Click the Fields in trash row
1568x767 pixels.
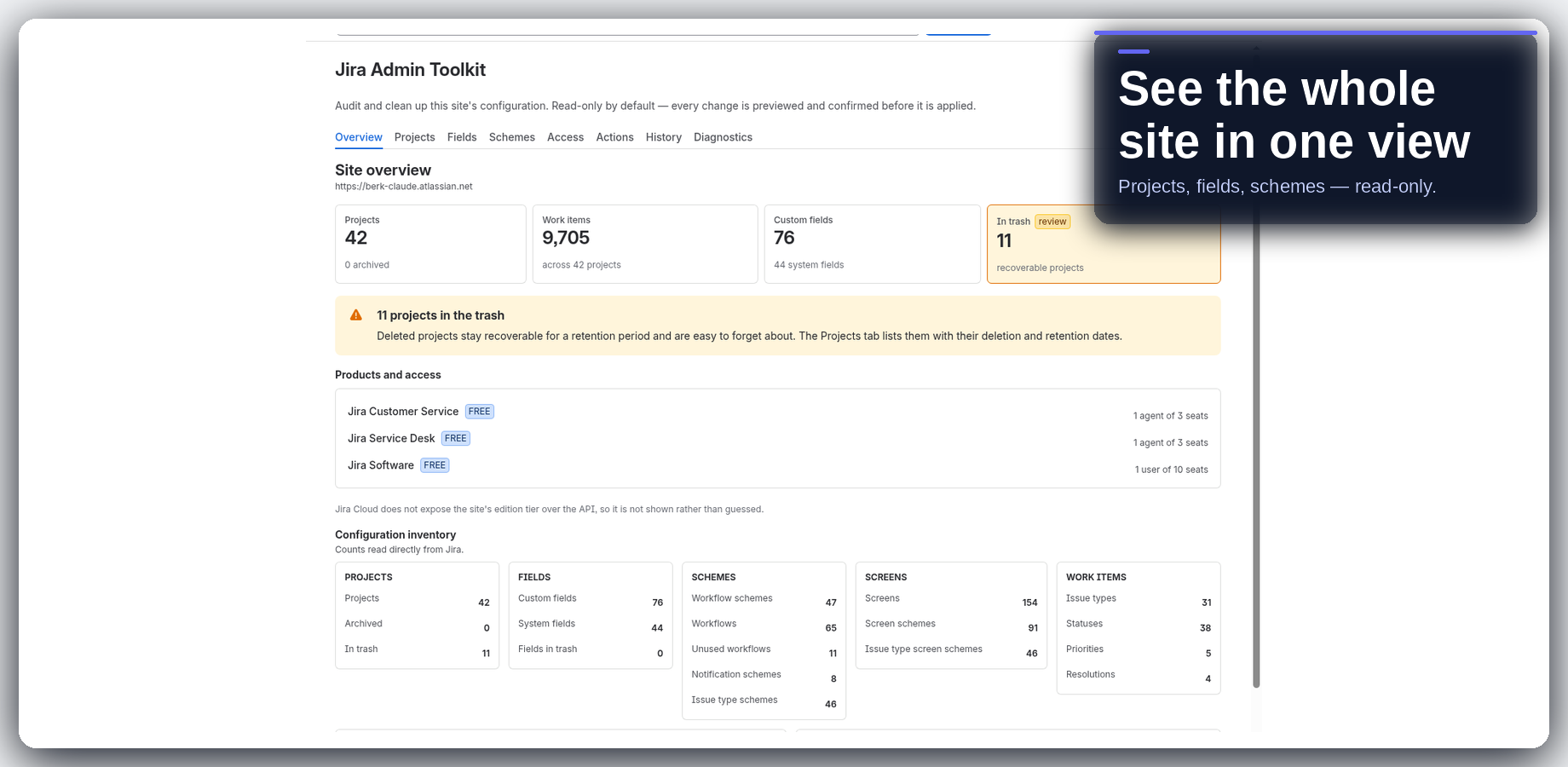point(591,651)
